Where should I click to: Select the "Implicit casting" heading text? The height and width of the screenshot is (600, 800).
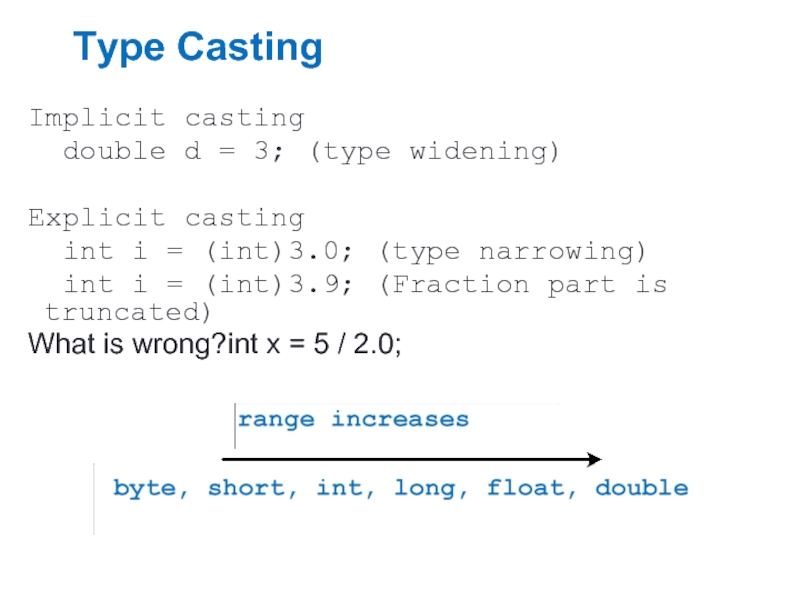tap(166, 118)
